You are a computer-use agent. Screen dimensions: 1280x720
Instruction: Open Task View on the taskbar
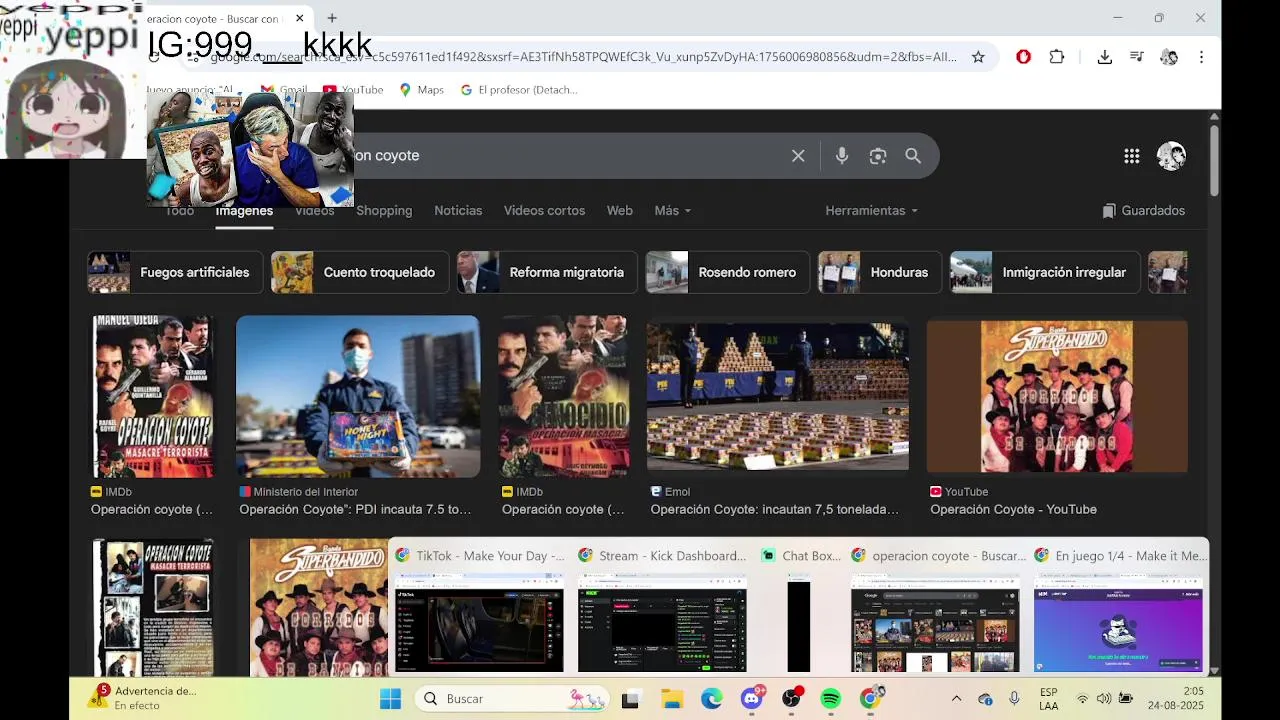click(630, 699)
